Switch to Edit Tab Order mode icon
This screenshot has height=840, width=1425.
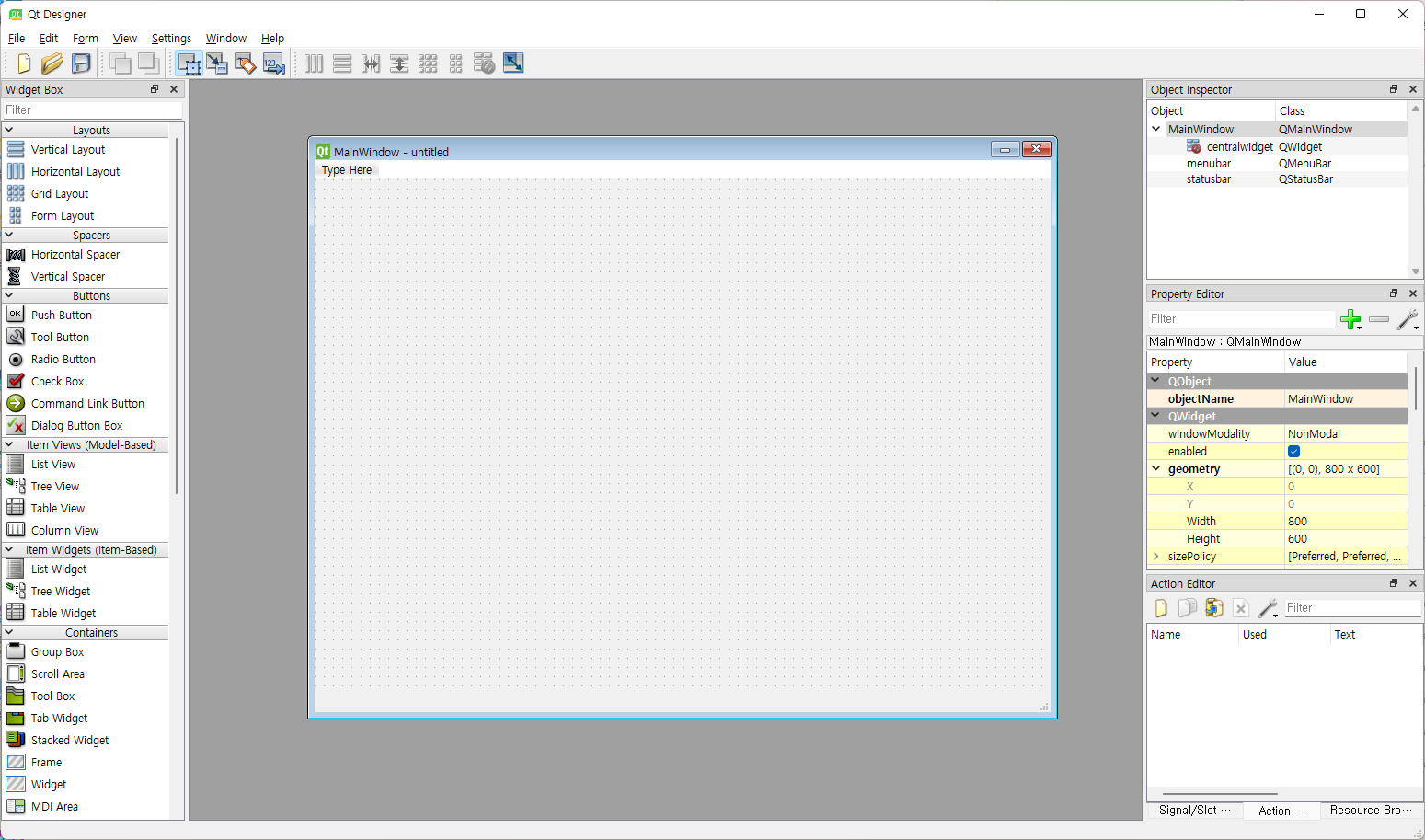click(x=274, y=63)
